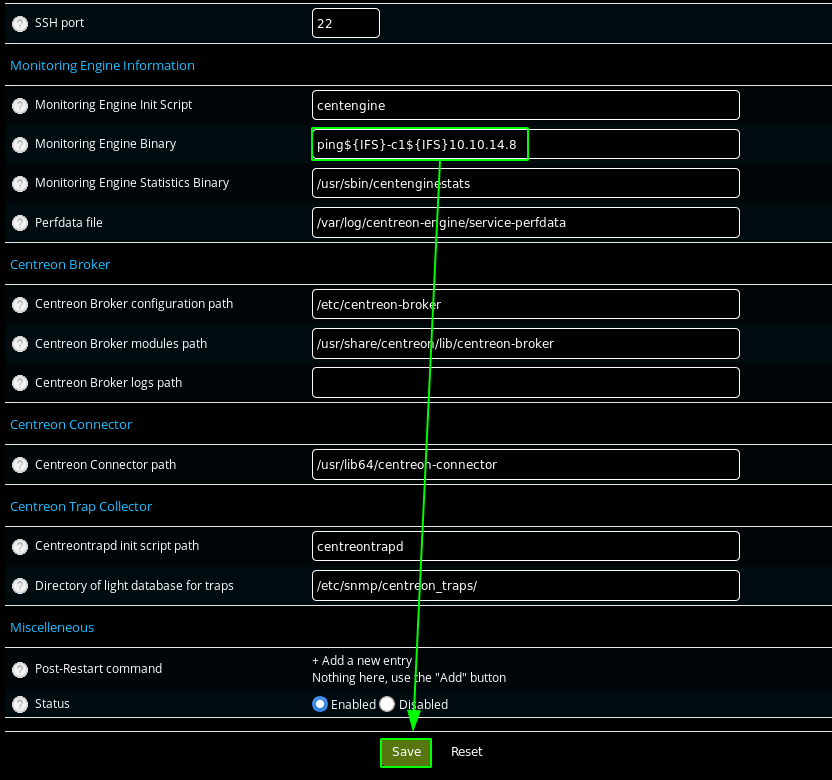Open help for Centreontrapd init script path

pos(20,546)
